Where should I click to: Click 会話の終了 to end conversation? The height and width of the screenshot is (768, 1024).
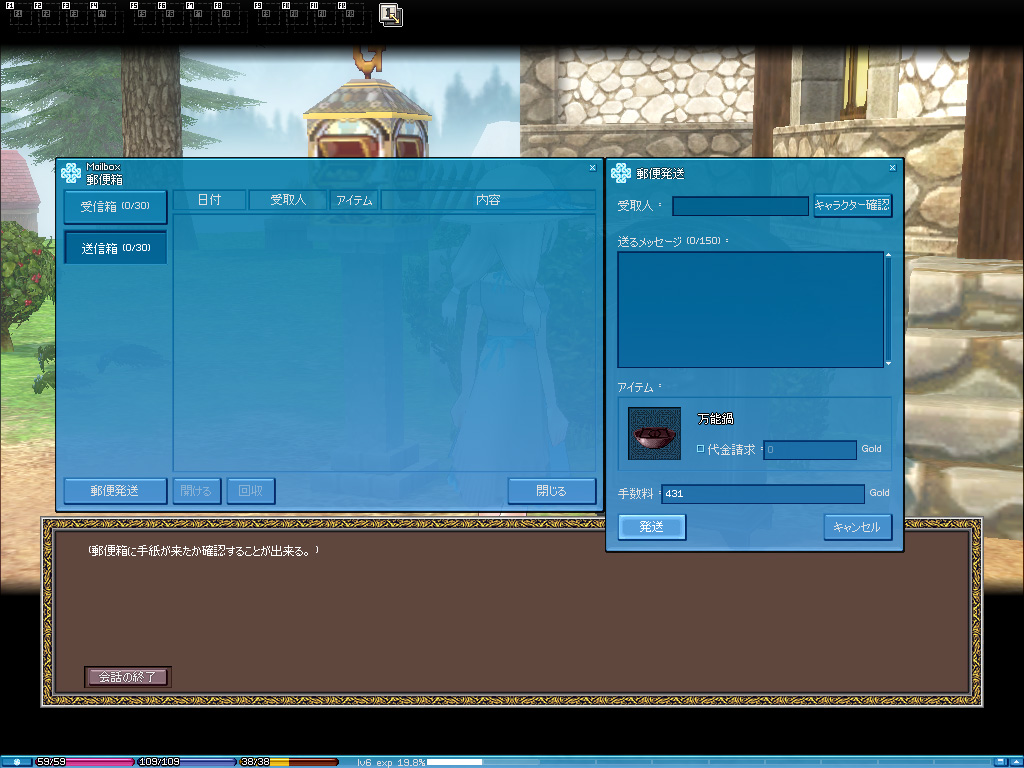(127, 677)
